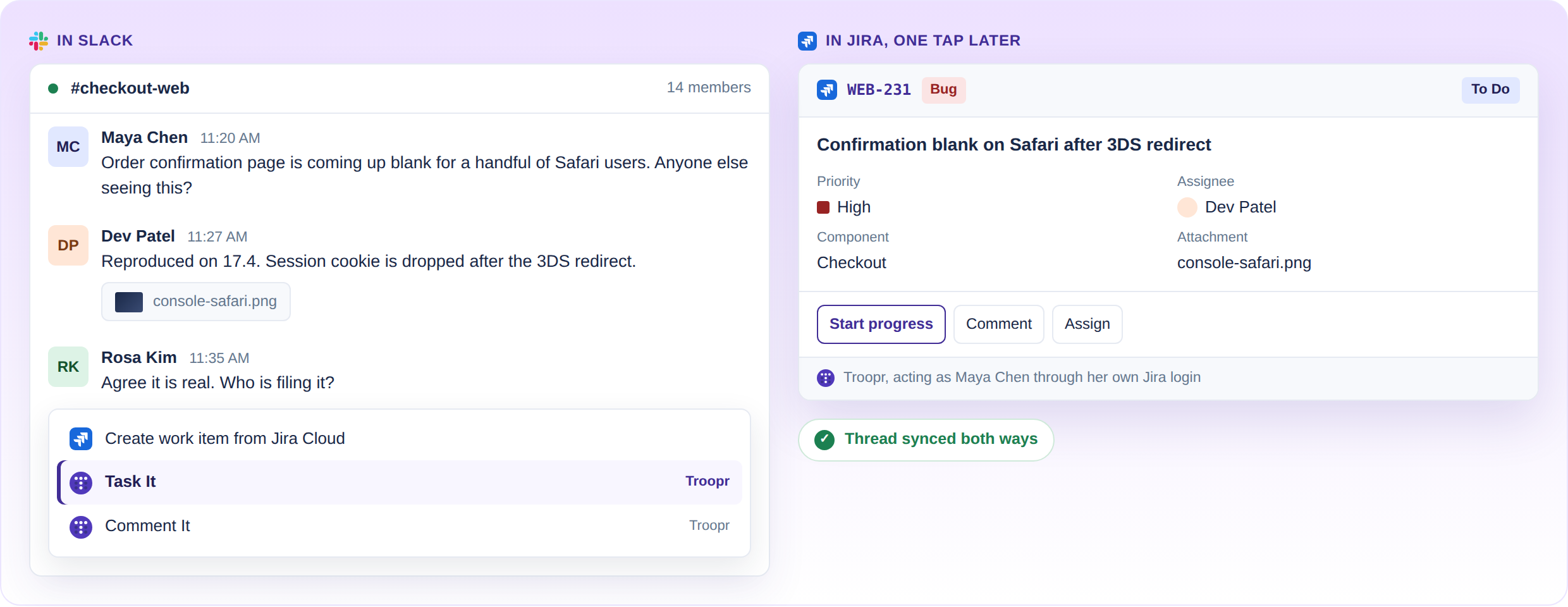This screenshot has width=1568, height=607.
Task: Click the High priority value
Action: coord(854,207)
